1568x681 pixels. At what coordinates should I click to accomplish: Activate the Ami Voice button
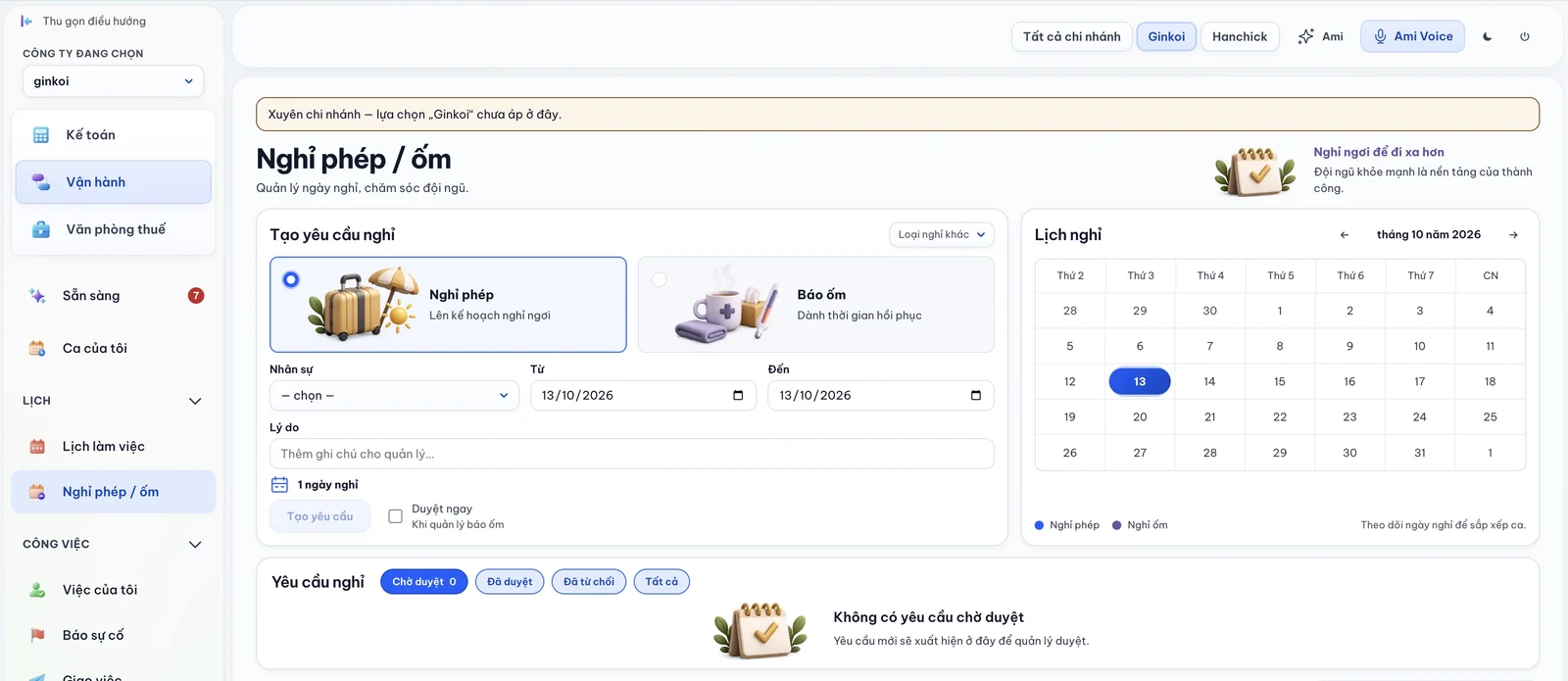coord(1412,36)
